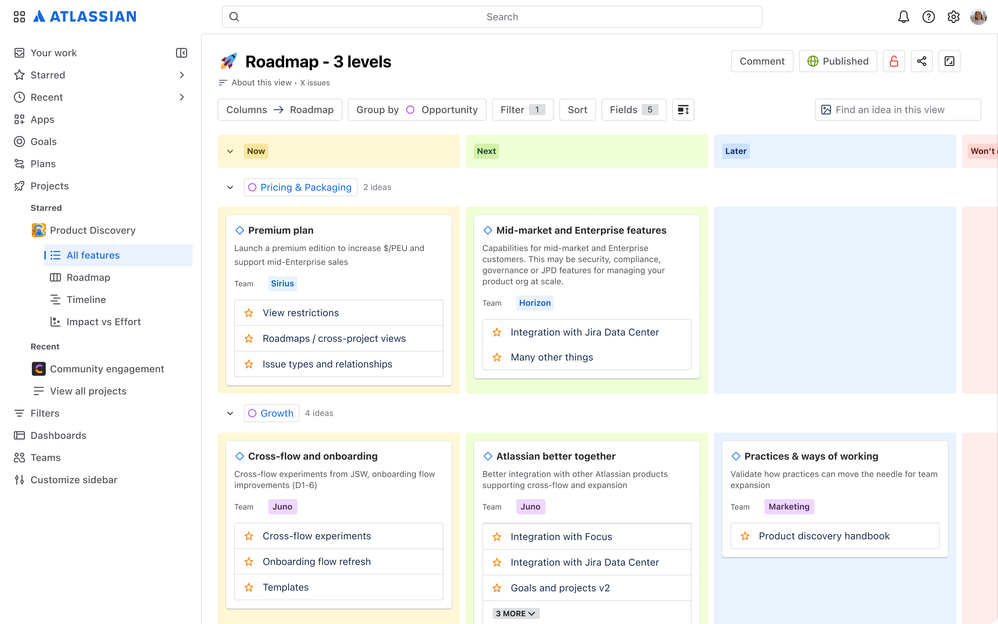
Task: Click the star on Issue types and relationships
Action: (249, 364)
